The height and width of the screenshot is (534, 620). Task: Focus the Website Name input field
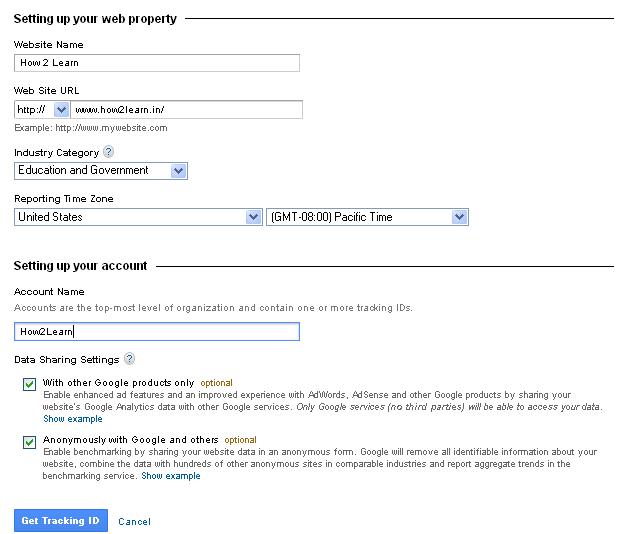click(157, 63)
